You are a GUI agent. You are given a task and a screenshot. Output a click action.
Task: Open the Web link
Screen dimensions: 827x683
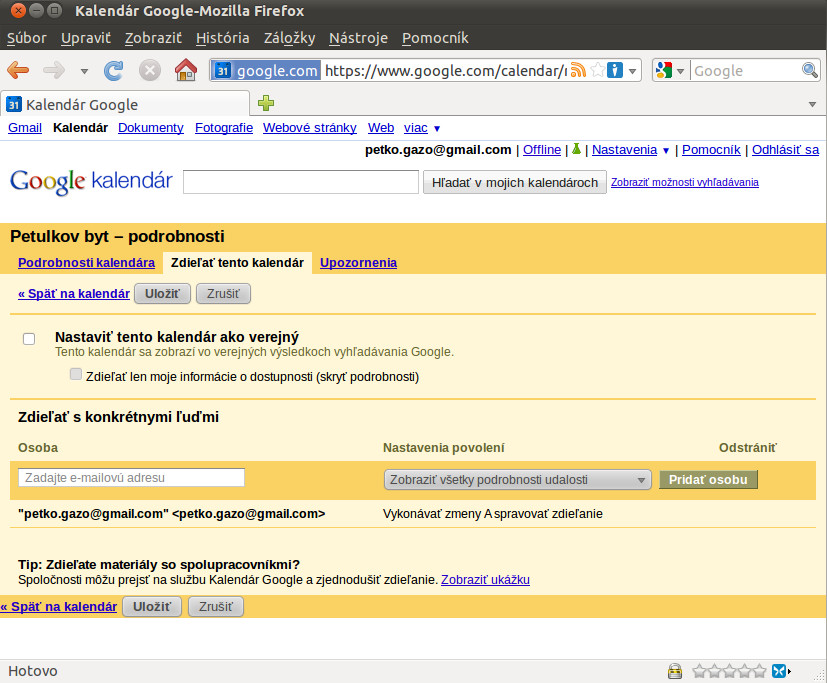pos(381,128)
